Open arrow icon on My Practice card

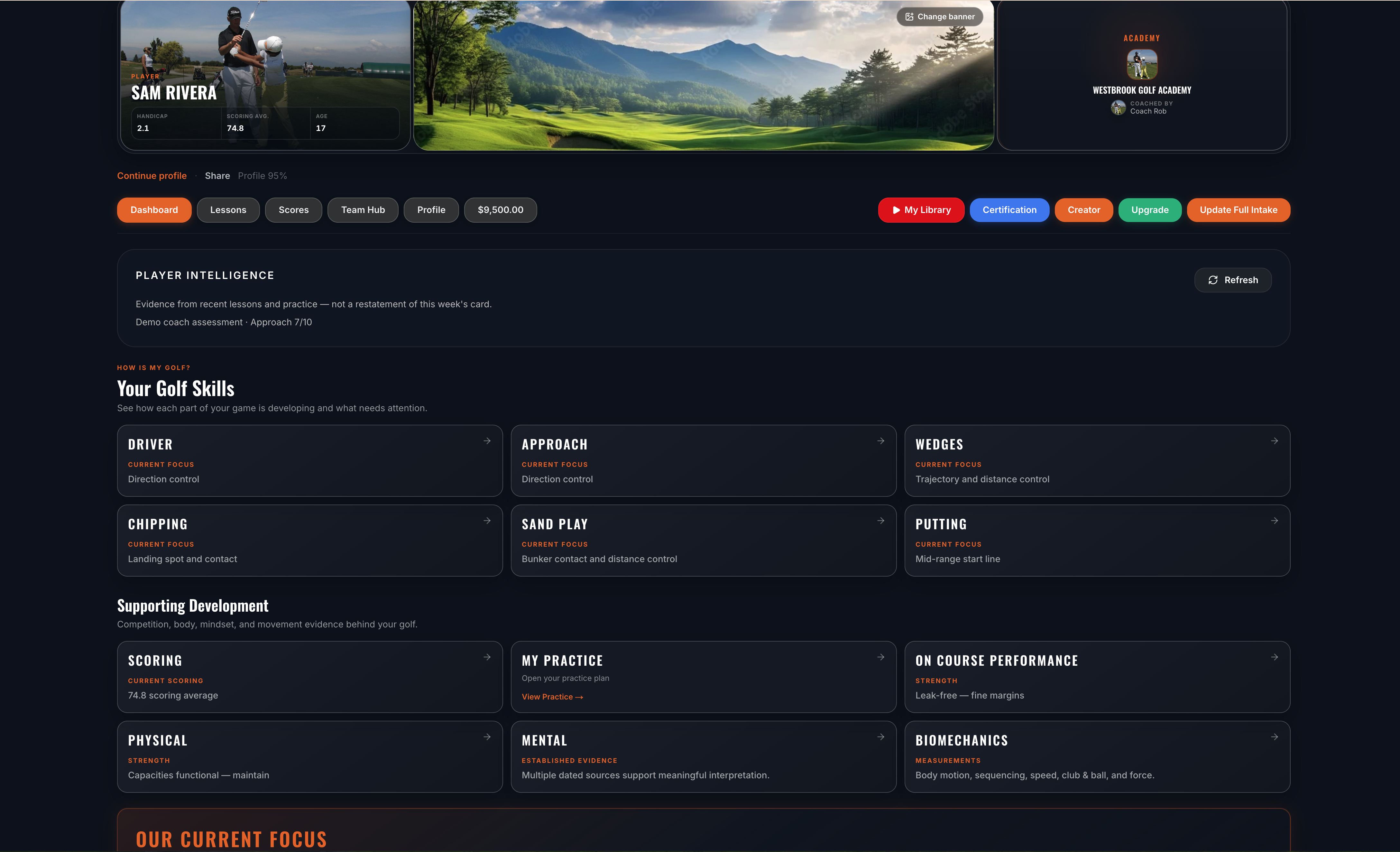click(881, 657)
